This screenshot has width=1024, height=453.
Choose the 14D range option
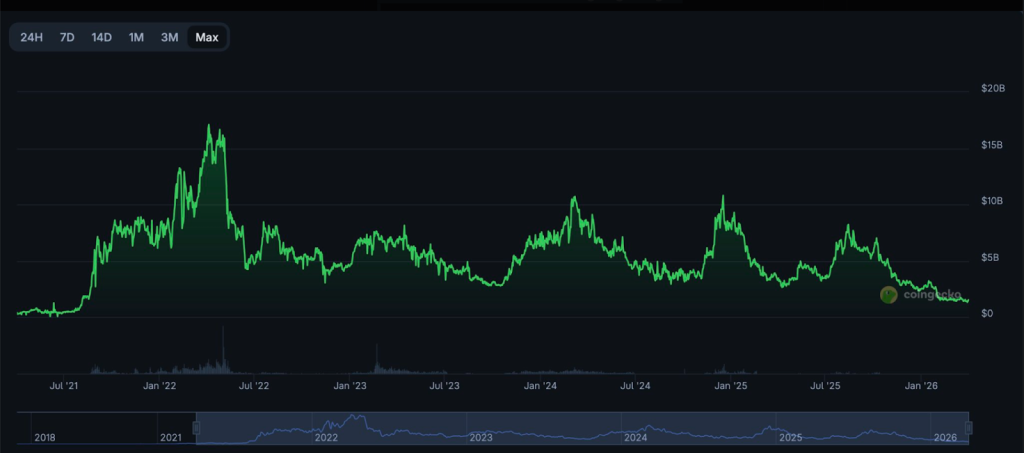[x=101, y=38]
